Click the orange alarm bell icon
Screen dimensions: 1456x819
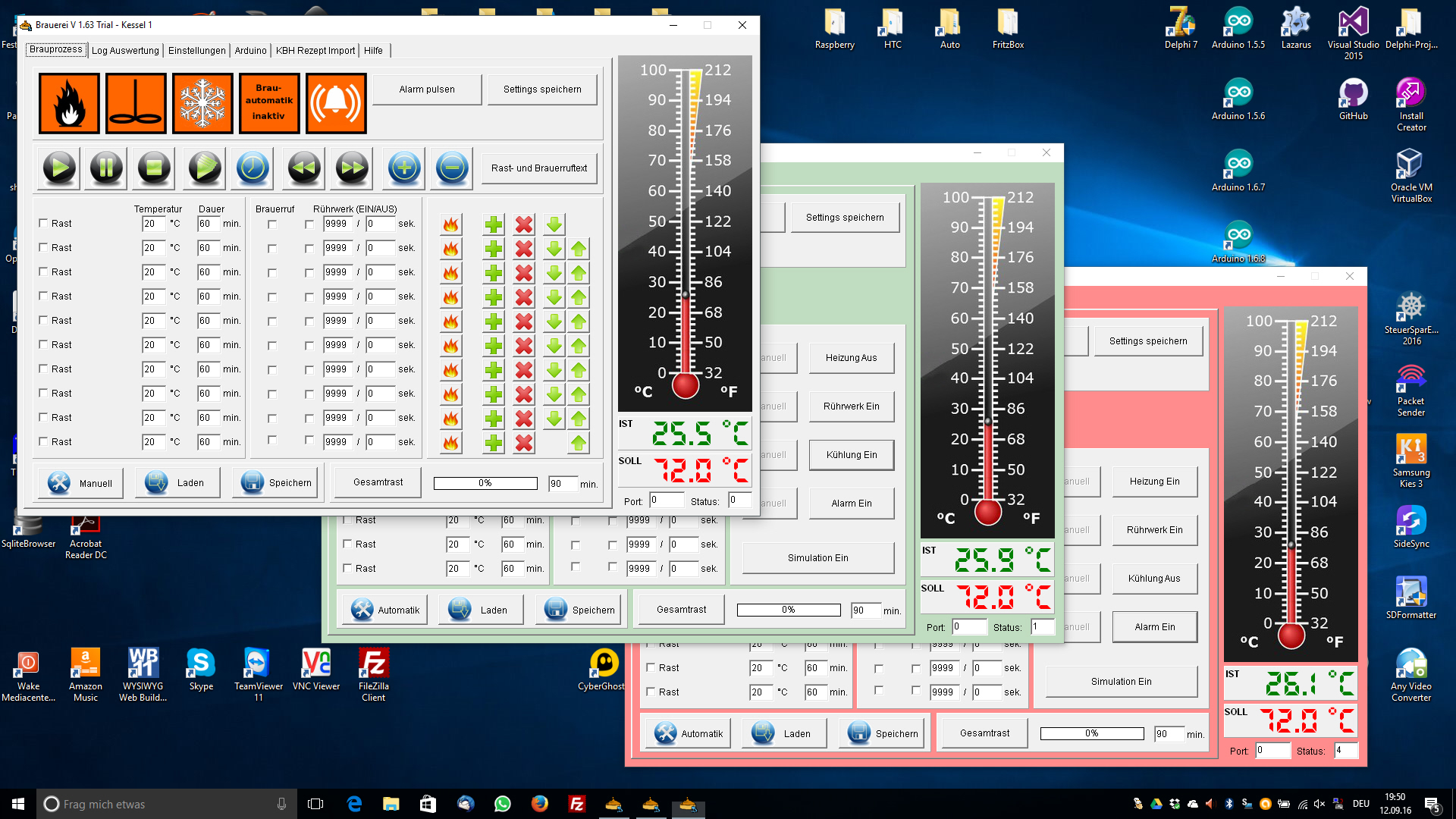tap(336, 103)
